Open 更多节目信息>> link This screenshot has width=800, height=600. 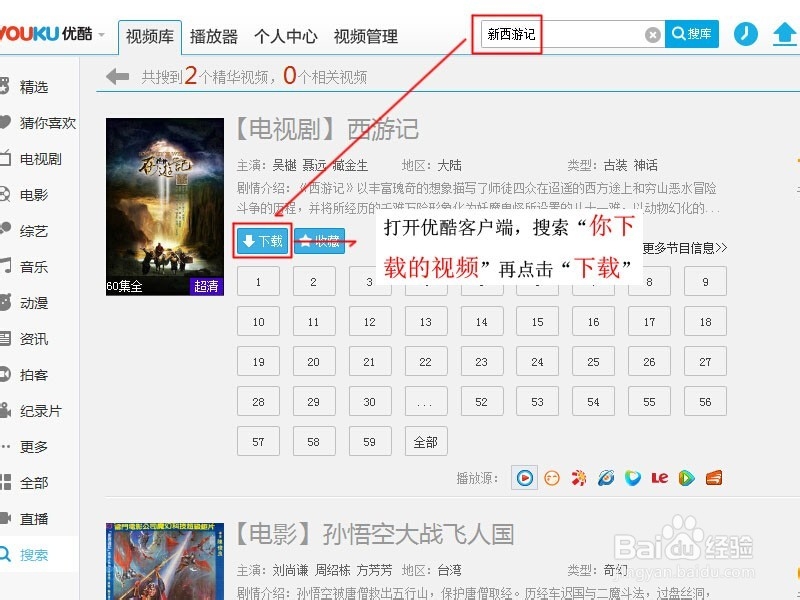coord(684,248)
